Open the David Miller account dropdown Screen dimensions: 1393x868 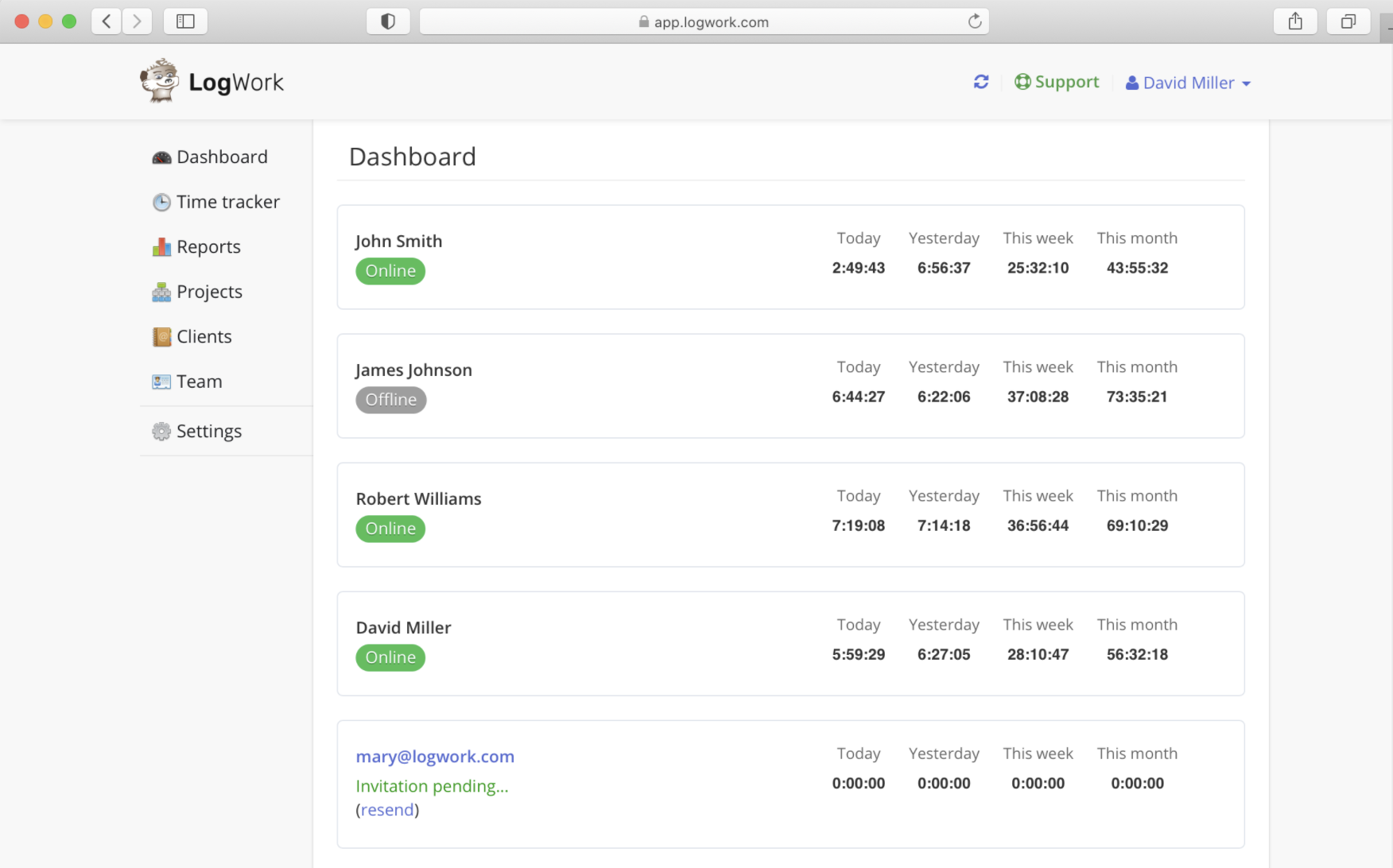1188,82
